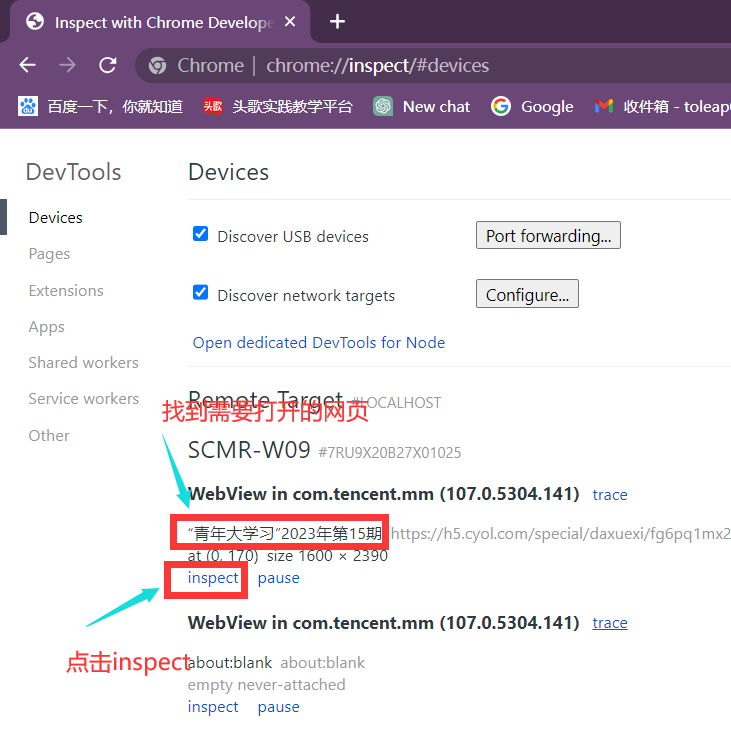Click the first WebView in com.tencent.mm heading
The image size is (731, 745).
coord(384,494)
